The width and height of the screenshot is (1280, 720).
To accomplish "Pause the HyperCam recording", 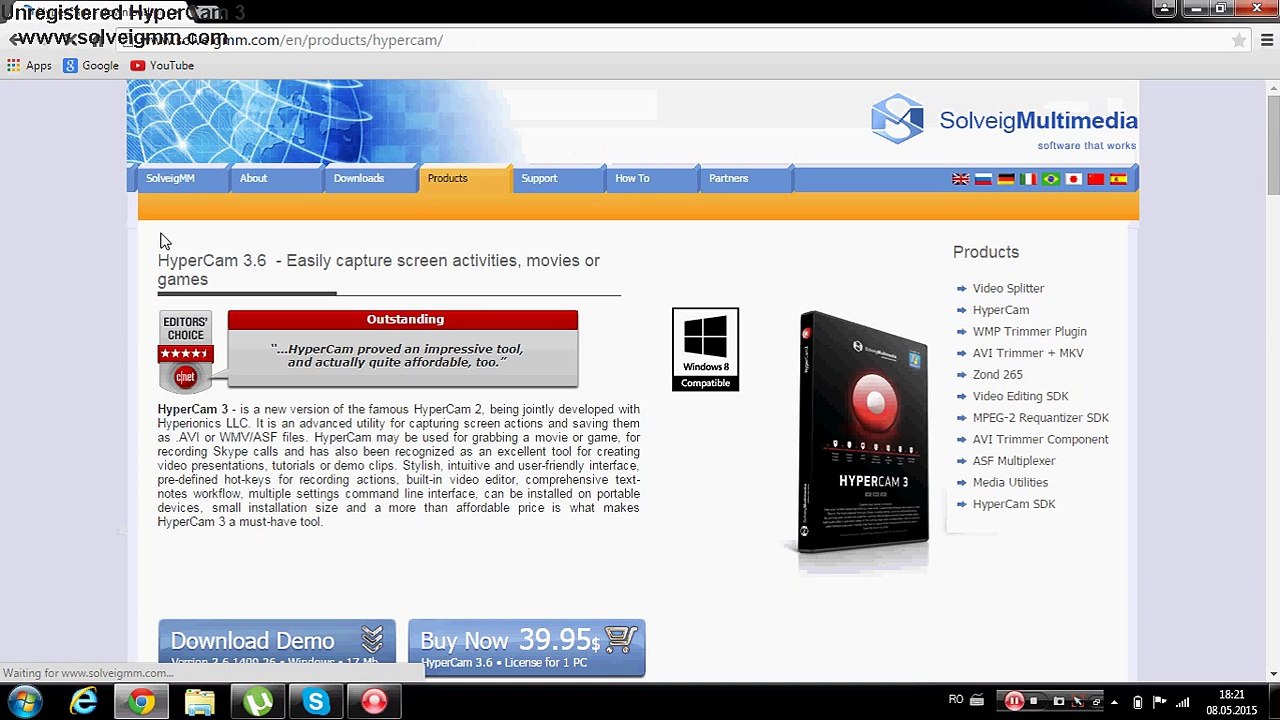I will pyautogui.click(x=1014, y=701).
